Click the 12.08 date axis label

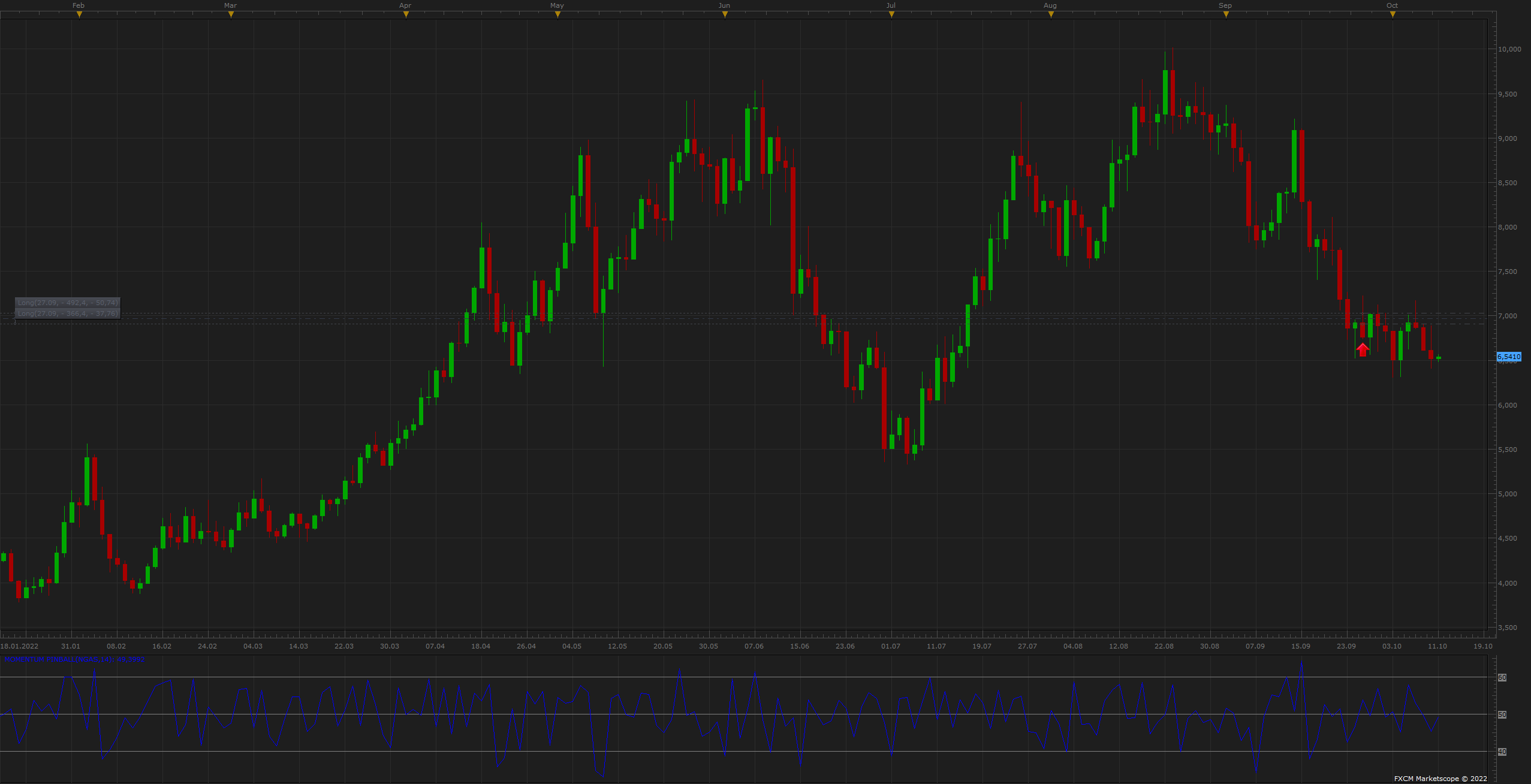point(1119,646)
